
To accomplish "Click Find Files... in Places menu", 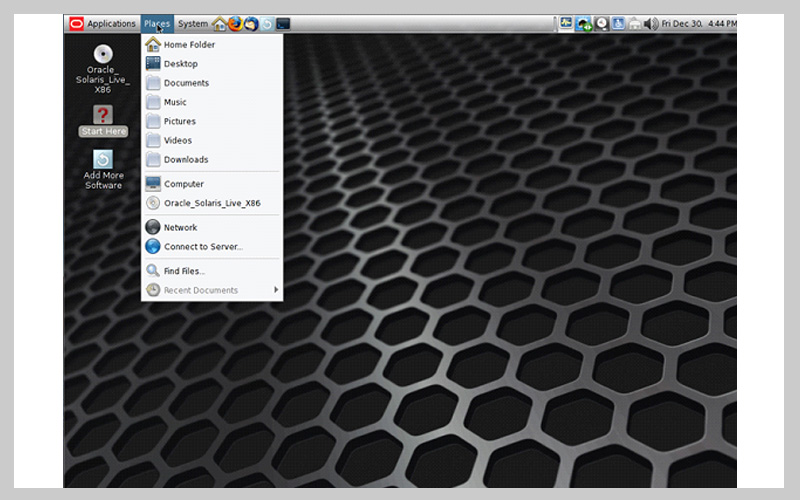I will tap(184, 271).
